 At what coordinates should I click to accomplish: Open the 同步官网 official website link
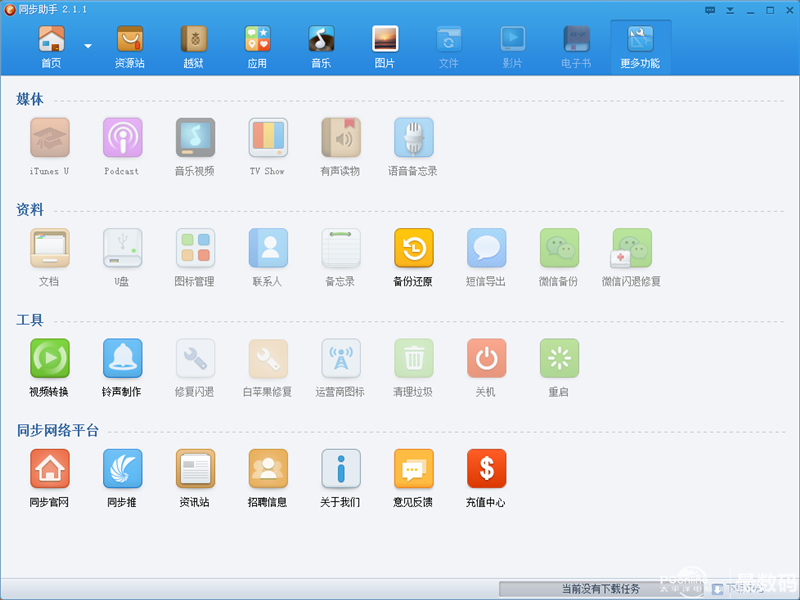click(x=49, y=471)
